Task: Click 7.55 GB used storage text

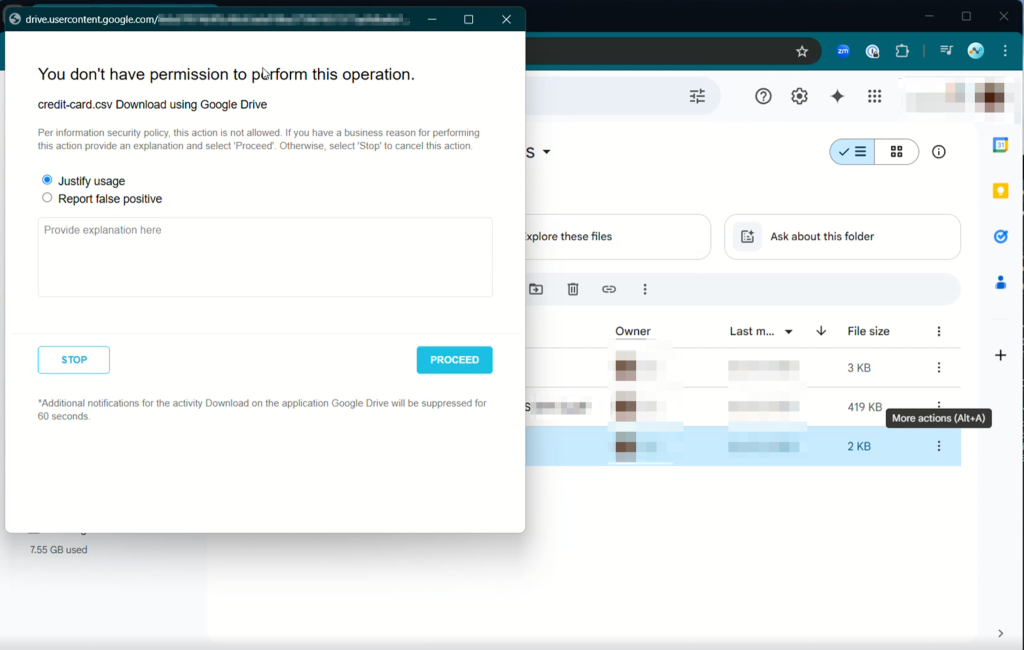Action: point(59,550)
